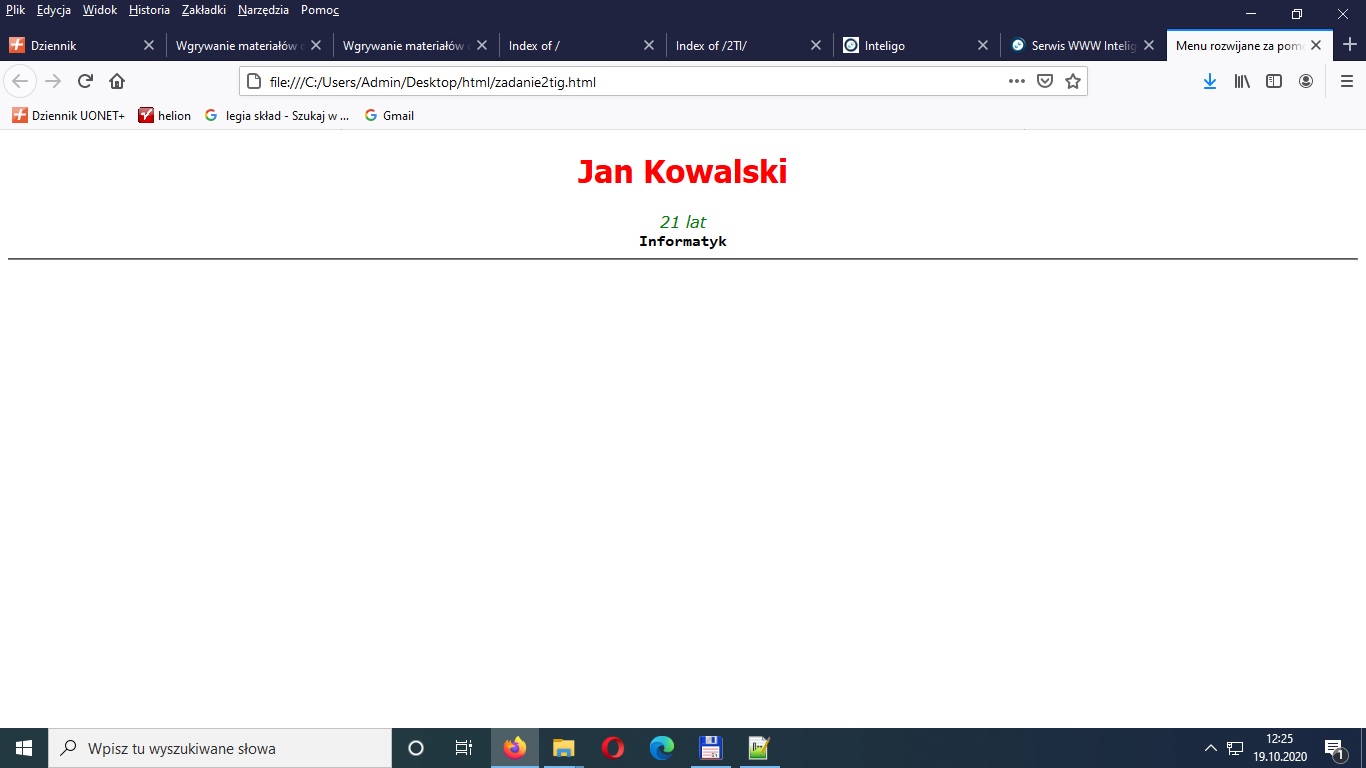Go to the Firefox Home page icon
The image size is (1366, 768).
(117, 81)
